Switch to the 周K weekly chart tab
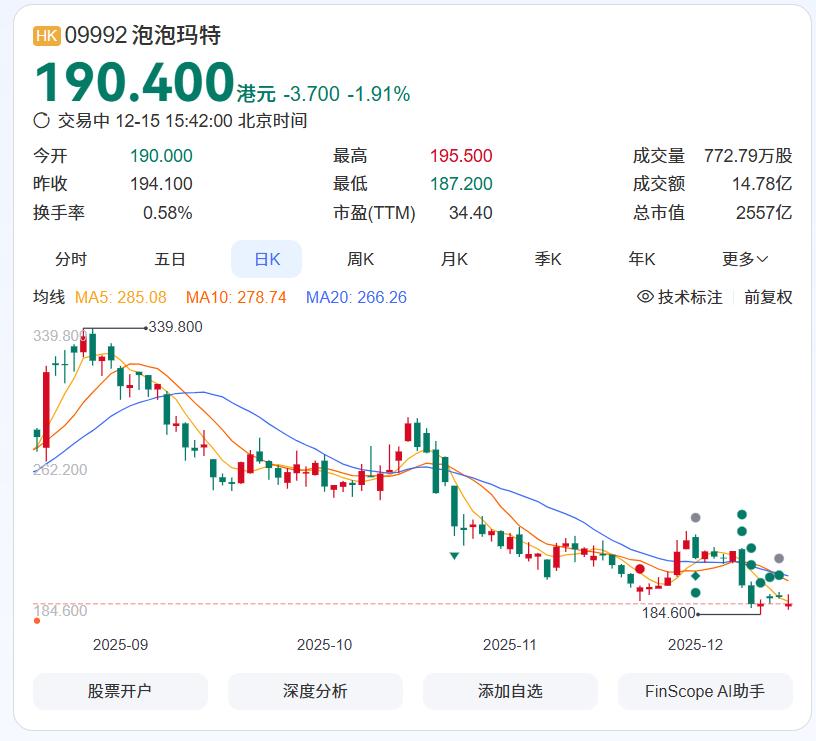This screenshot has width=816, height=741. (360, 258)
